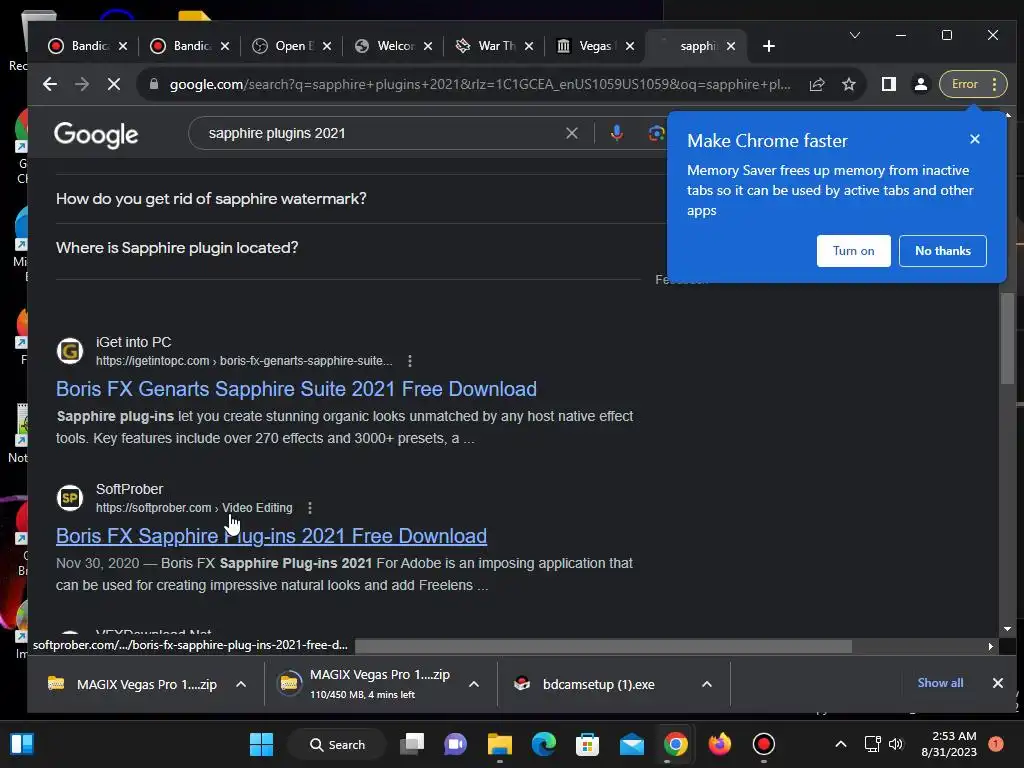
Task: Open Teams Chat from taskbar
Action: [x=455, y=744]
